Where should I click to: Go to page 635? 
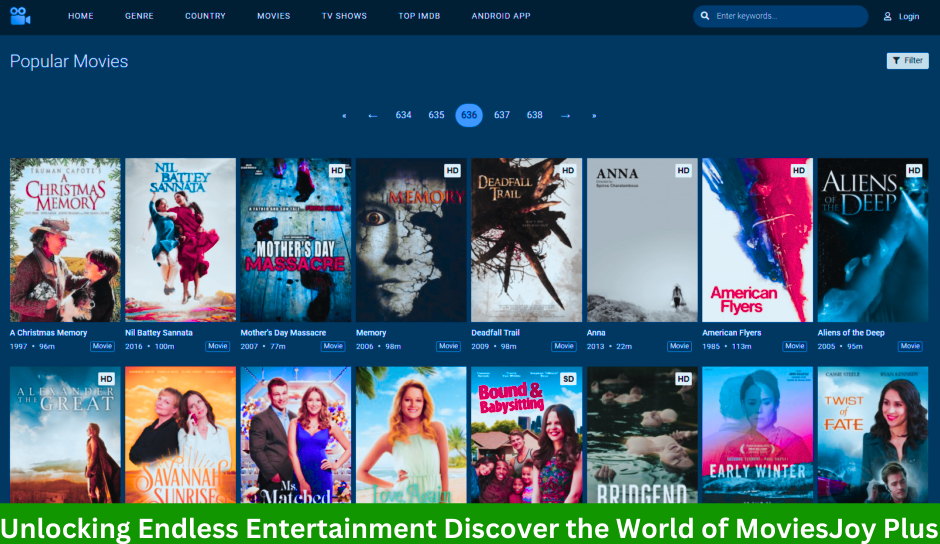click(436, 115)
